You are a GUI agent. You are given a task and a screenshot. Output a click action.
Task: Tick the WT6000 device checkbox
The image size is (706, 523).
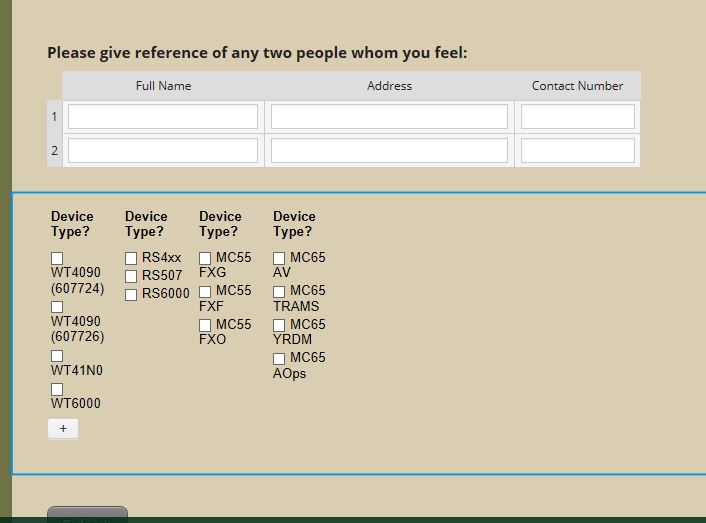57,389
